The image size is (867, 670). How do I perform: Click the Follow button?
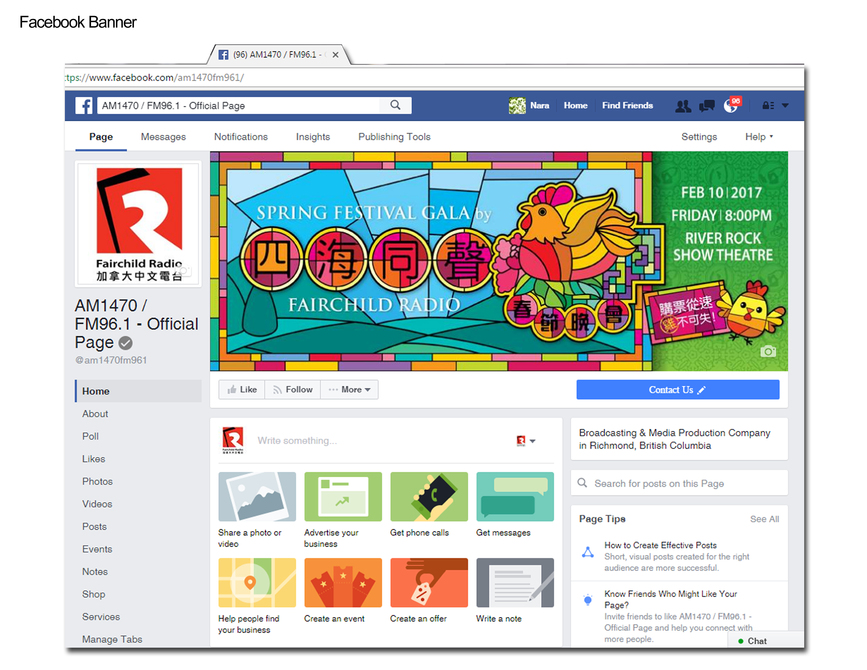[293, 390]
